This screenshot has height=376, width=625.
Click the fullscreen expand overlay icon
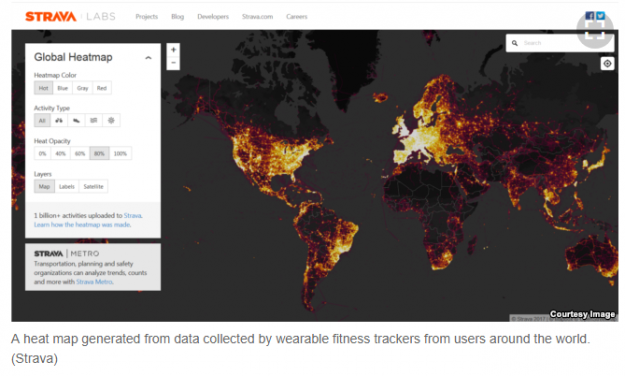pyautogui.click(x=595, y=30)
